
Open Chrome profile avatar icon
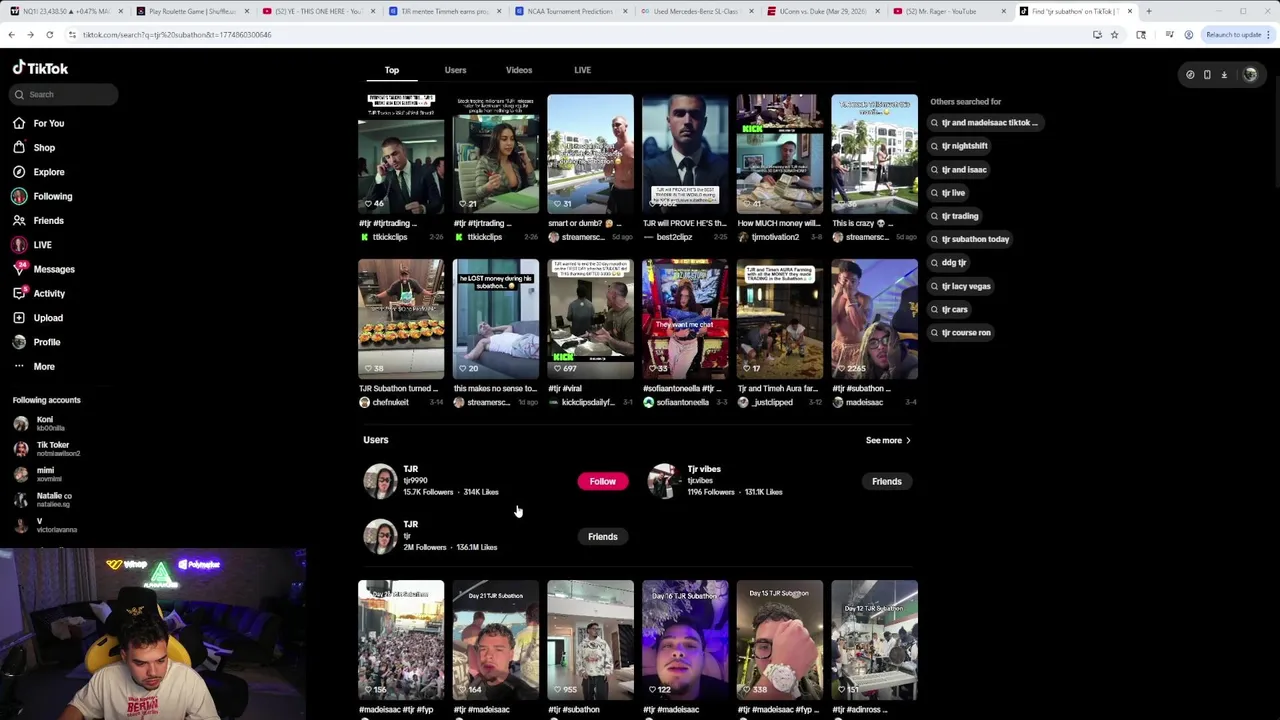coord(1188,35)
